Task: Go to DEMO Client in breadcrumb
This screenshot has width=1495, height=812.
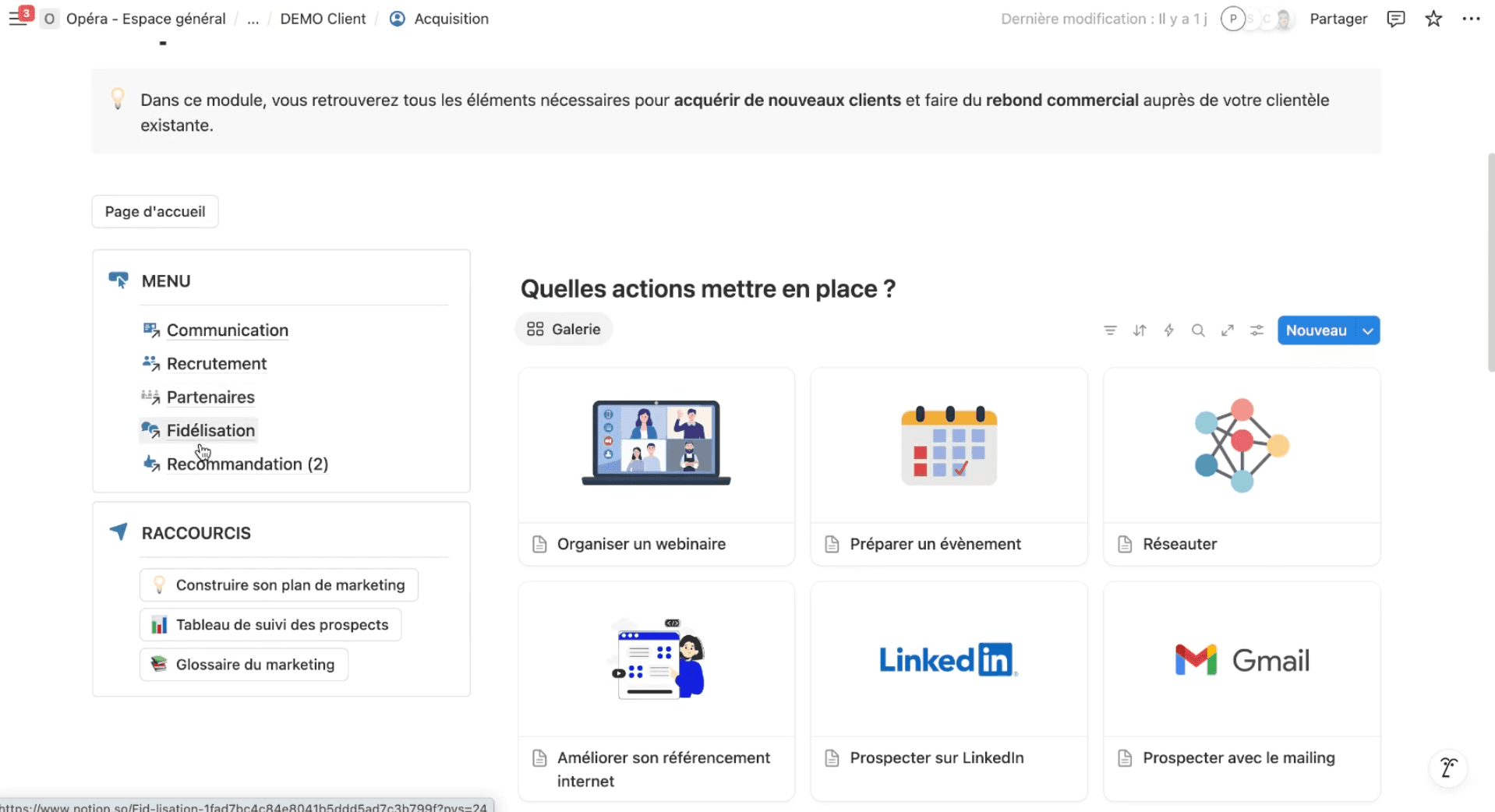Action: 323,19
